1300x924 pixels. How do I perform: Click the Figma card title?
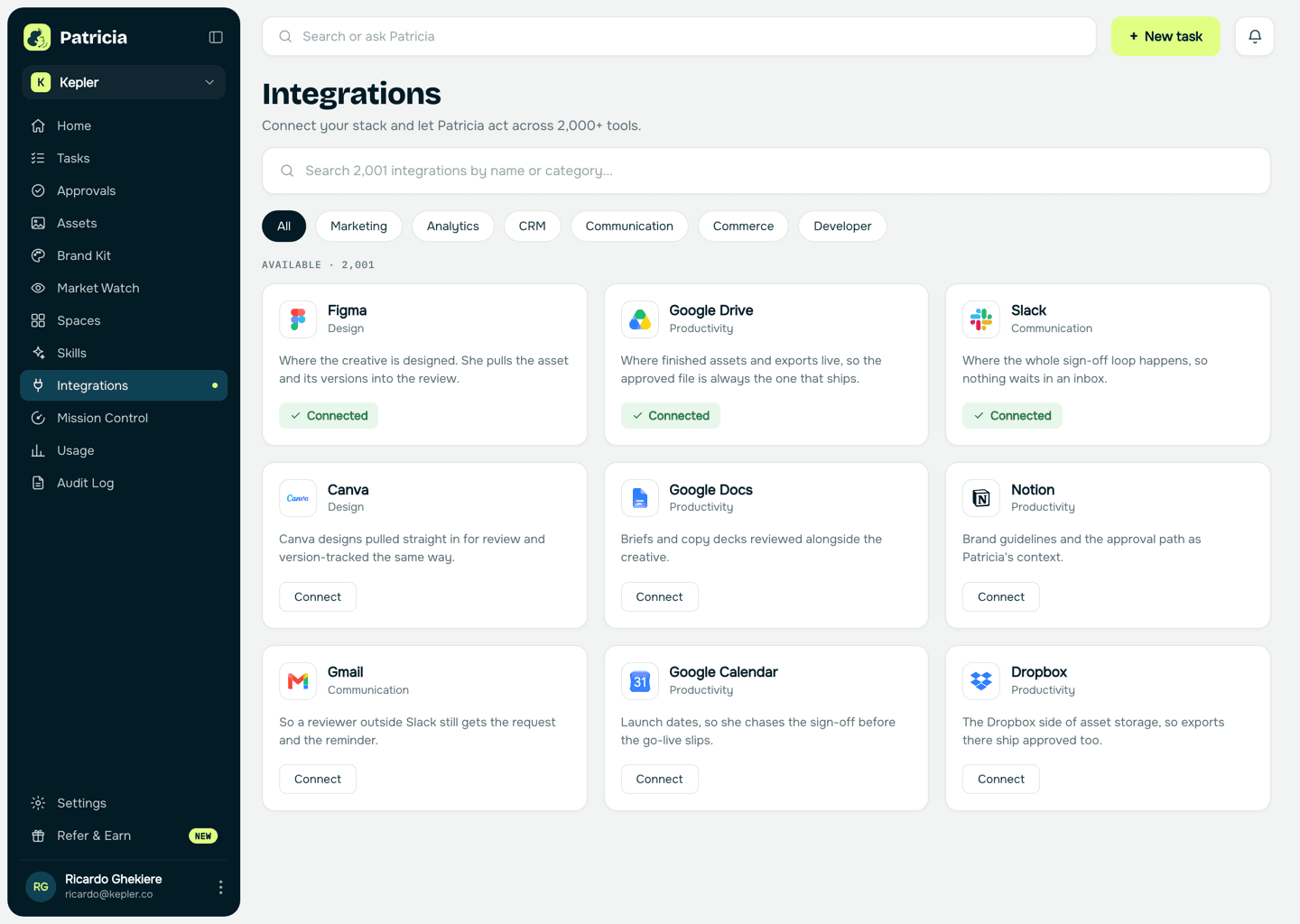pyautogui.click(x=347, y=310)
